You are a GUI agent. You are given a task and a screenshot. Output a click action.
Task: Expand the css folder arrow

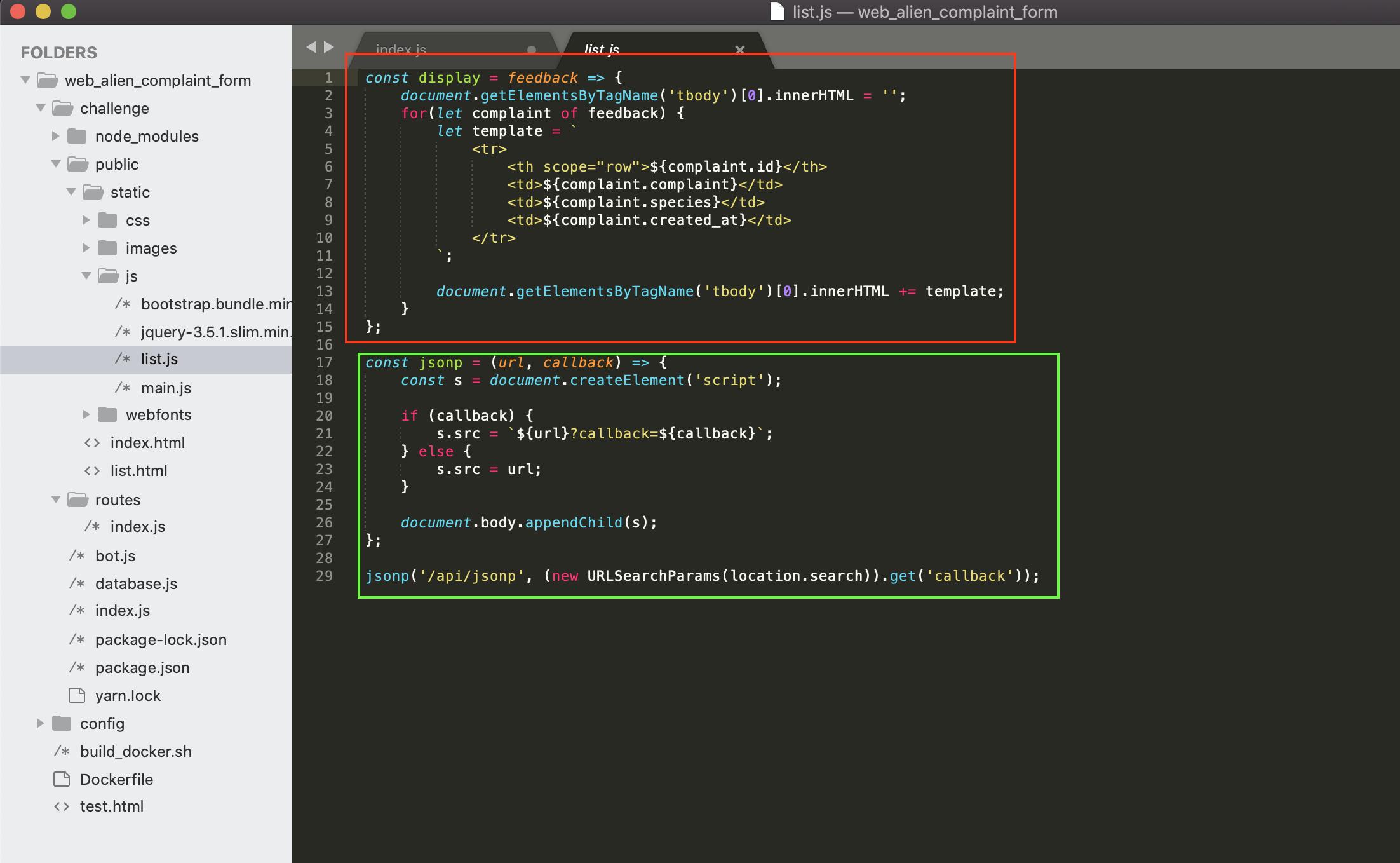(x=86, y=220)
